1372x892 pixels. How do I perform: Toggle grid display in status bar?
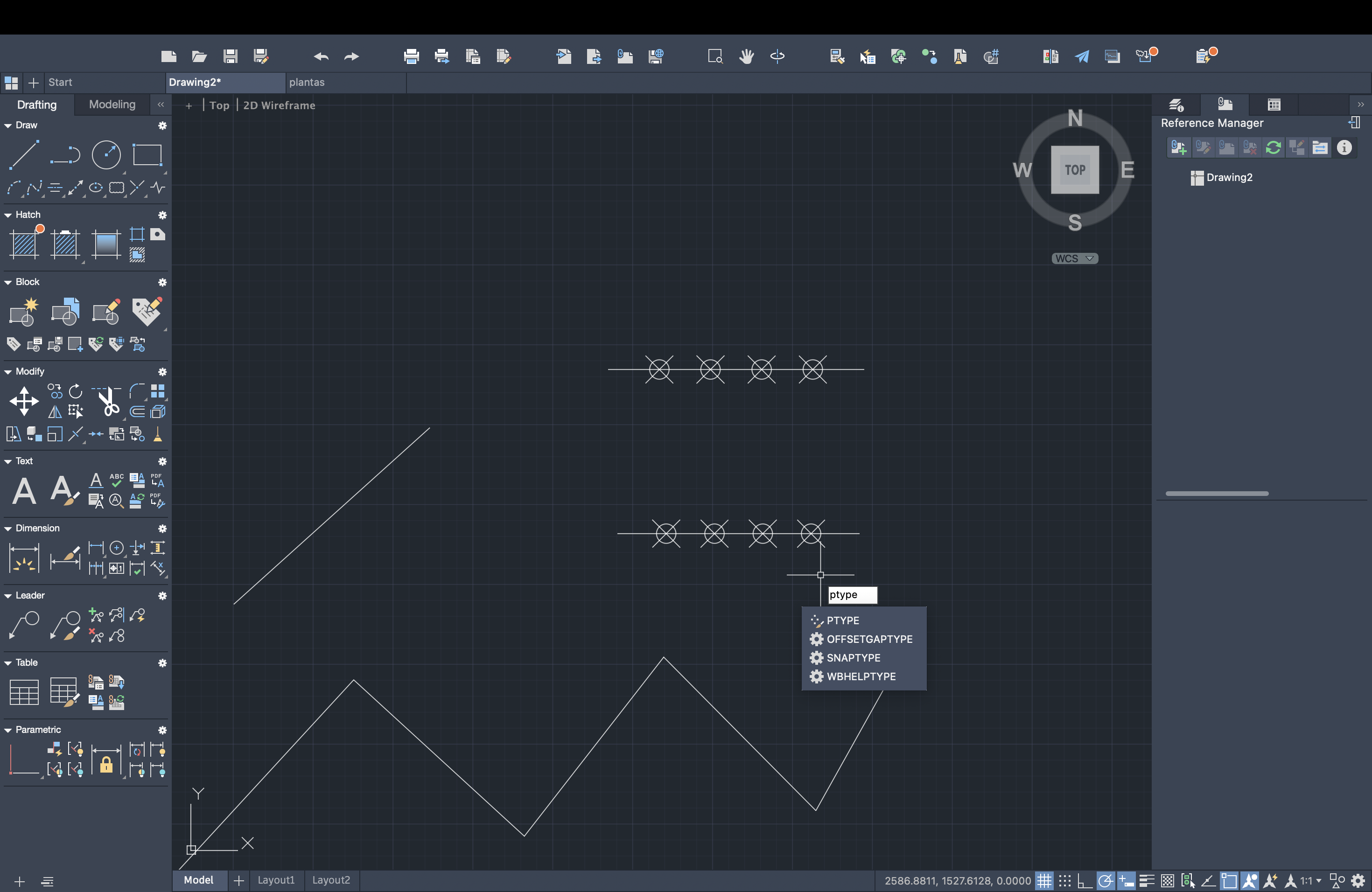point(1044,881)
